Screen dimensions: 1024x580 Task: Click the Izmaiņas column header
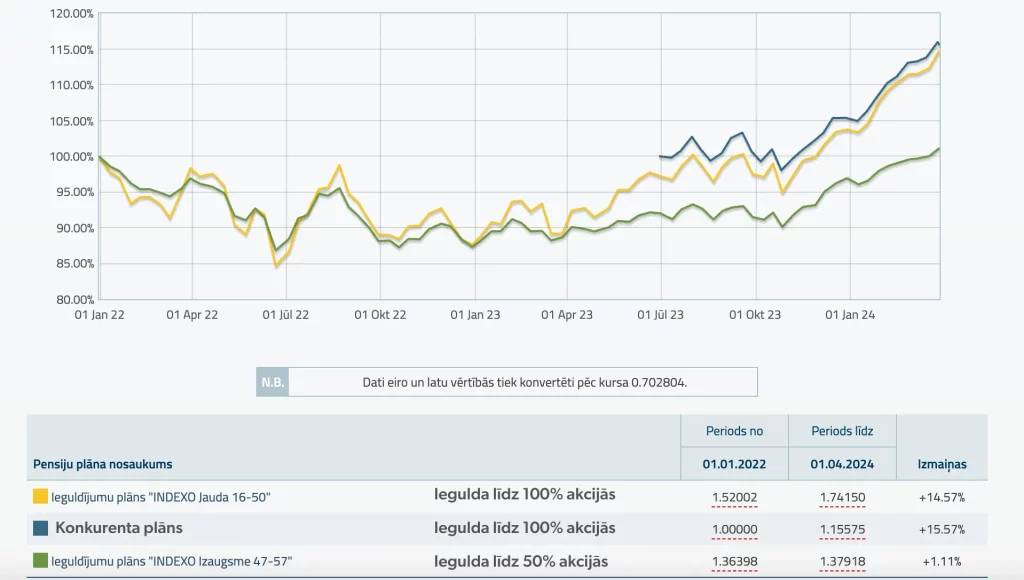pos(942,464)
